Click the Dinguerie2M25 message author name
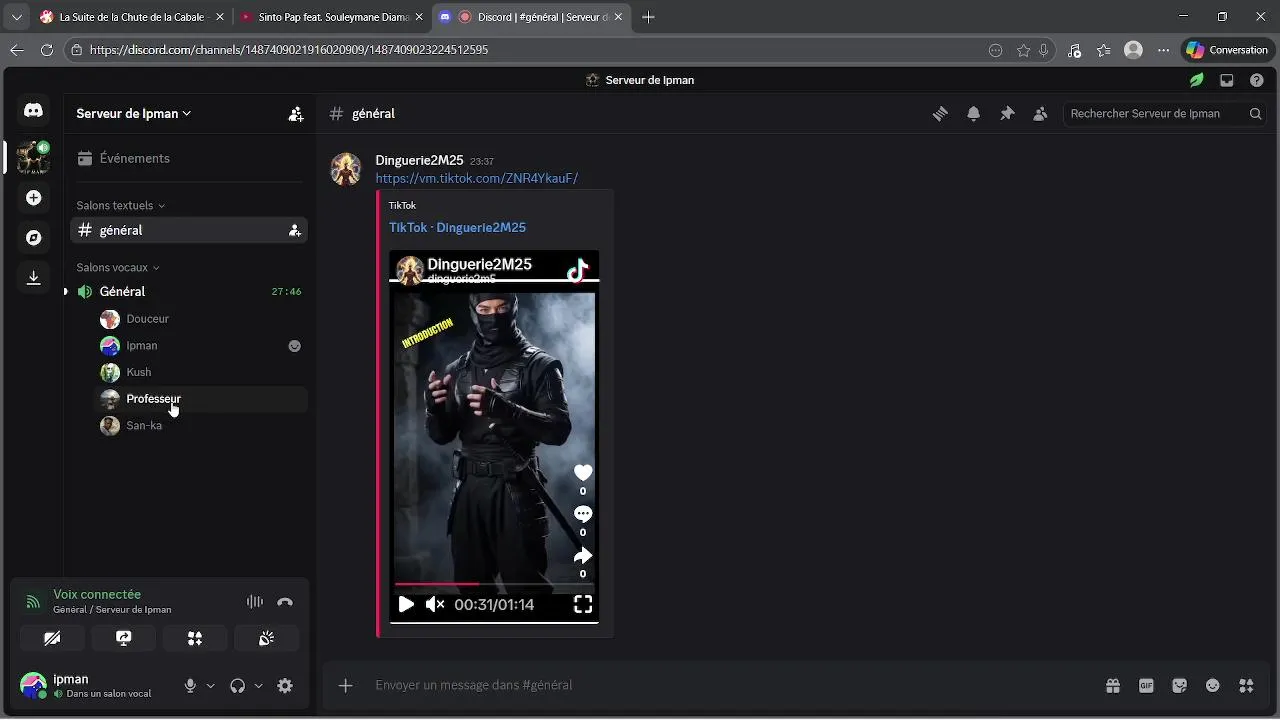This screenshot has width=1280, height=720. [x=419, y=160]
